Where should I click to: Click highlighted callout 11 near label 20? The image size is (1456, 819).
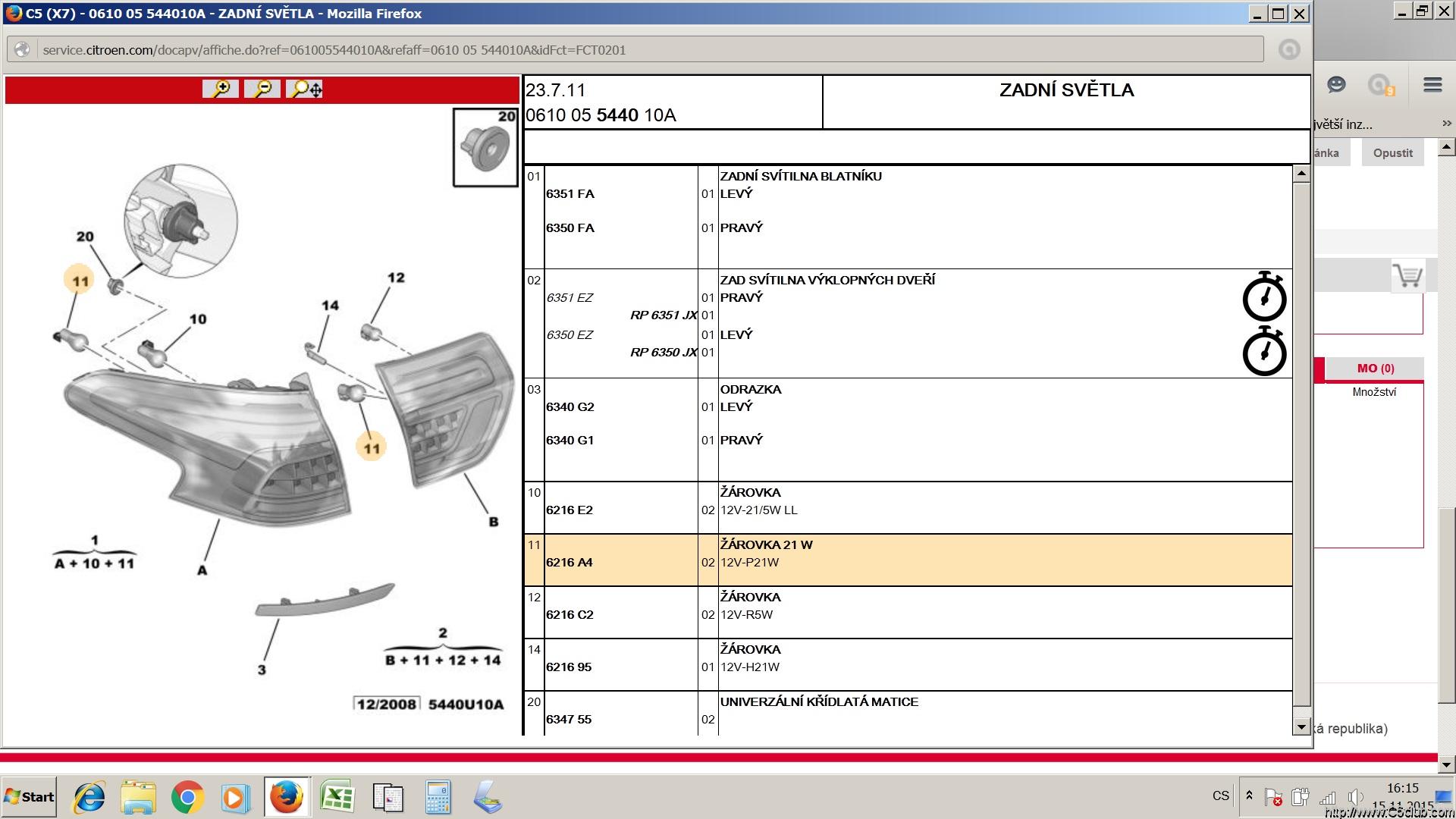coord(80,281)
